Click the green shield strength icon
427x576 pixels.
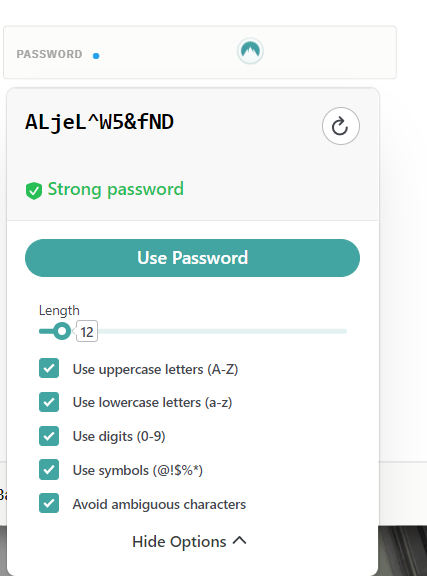point(34,191)
